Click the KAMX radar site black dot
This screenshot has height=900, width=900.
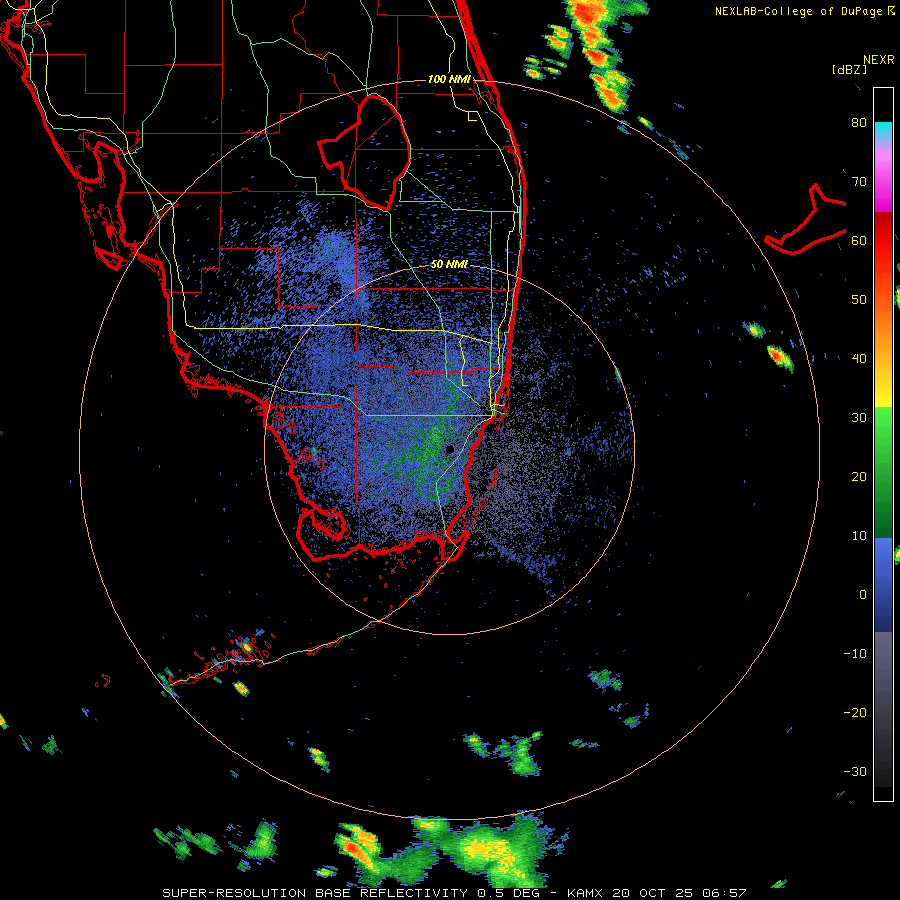tap(449, 449)
